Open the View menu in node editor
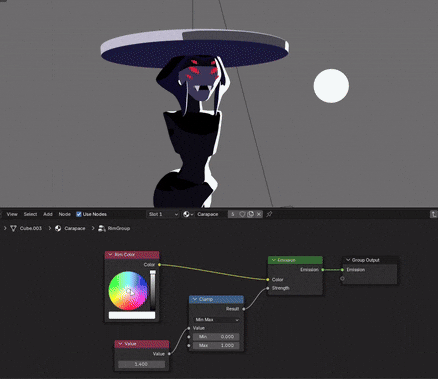438x379 pixels. (12, 214)
